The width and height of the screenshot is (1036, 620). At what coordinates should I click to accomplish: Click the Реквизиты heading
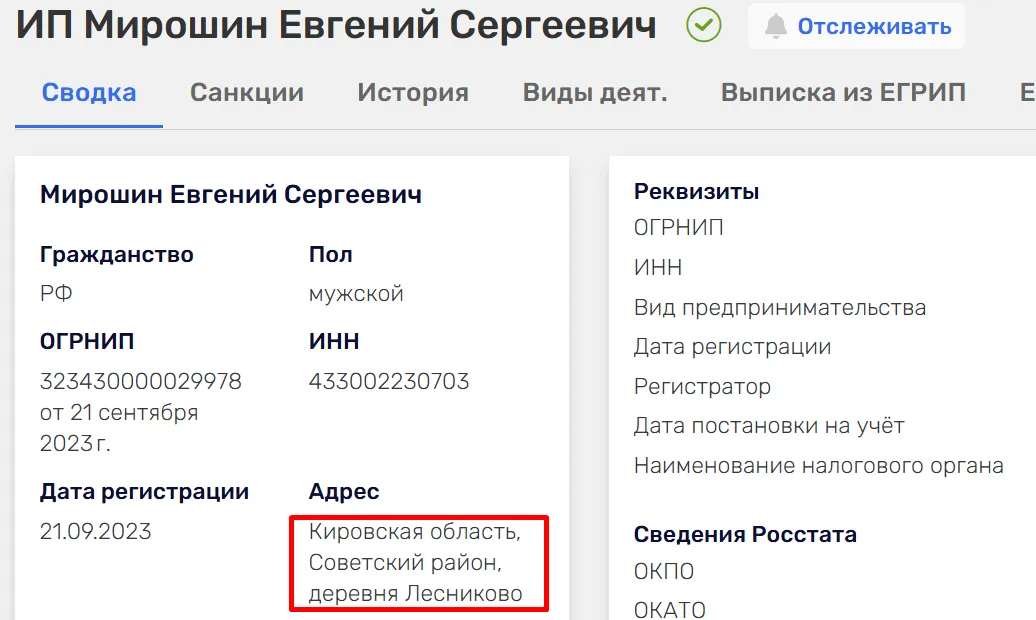[x=696, y=192]
